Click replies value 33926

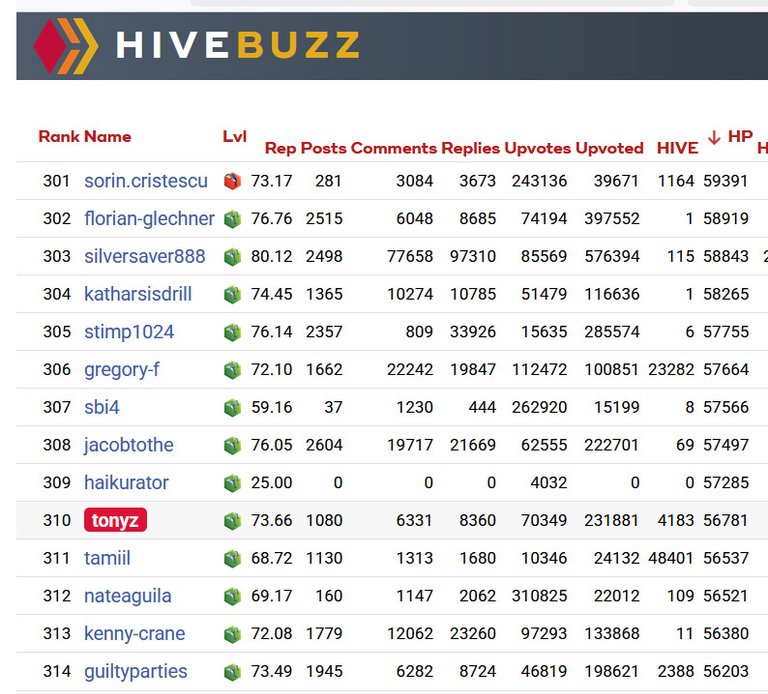coord(473,332)
